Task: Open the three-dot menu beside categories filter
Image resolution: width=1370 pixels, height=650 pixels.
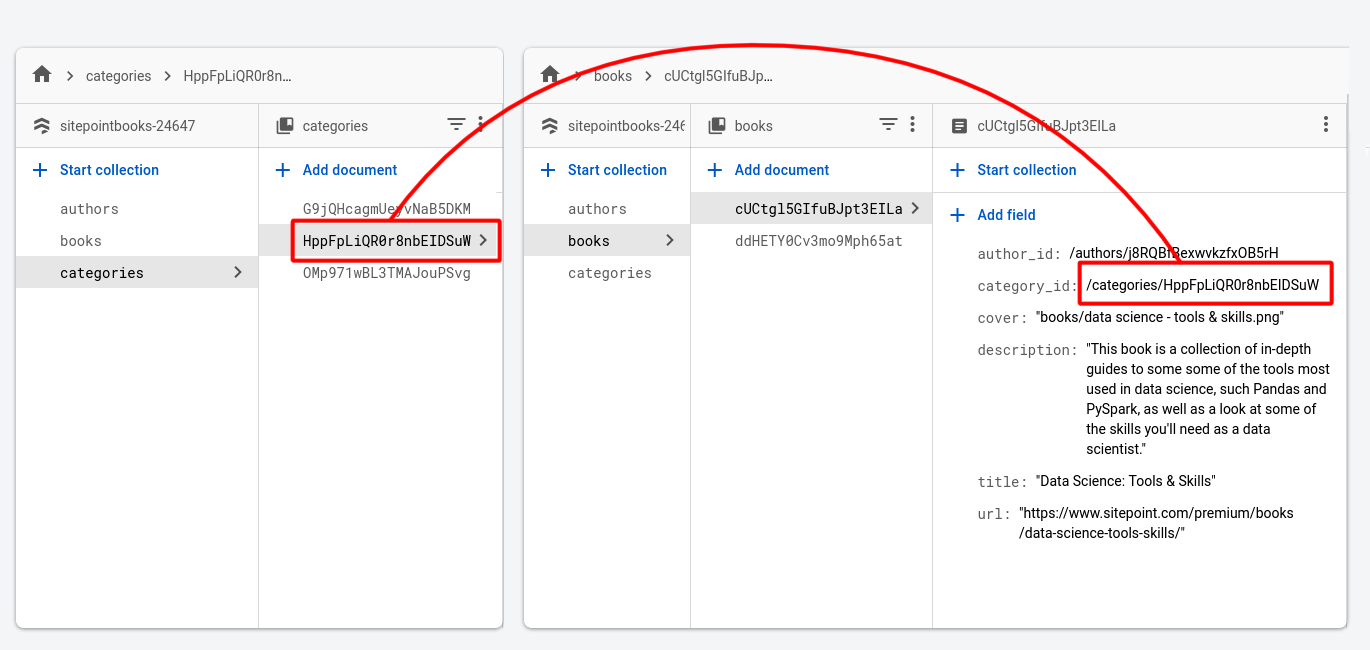Action: (x=481, y=125)
